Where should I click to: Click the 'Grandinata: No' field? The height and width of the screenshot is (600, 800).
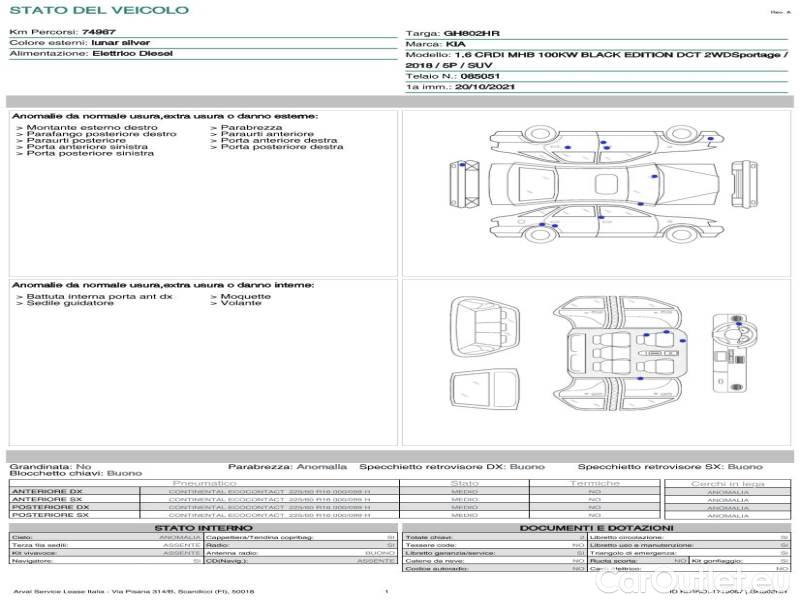click(51, 467)
